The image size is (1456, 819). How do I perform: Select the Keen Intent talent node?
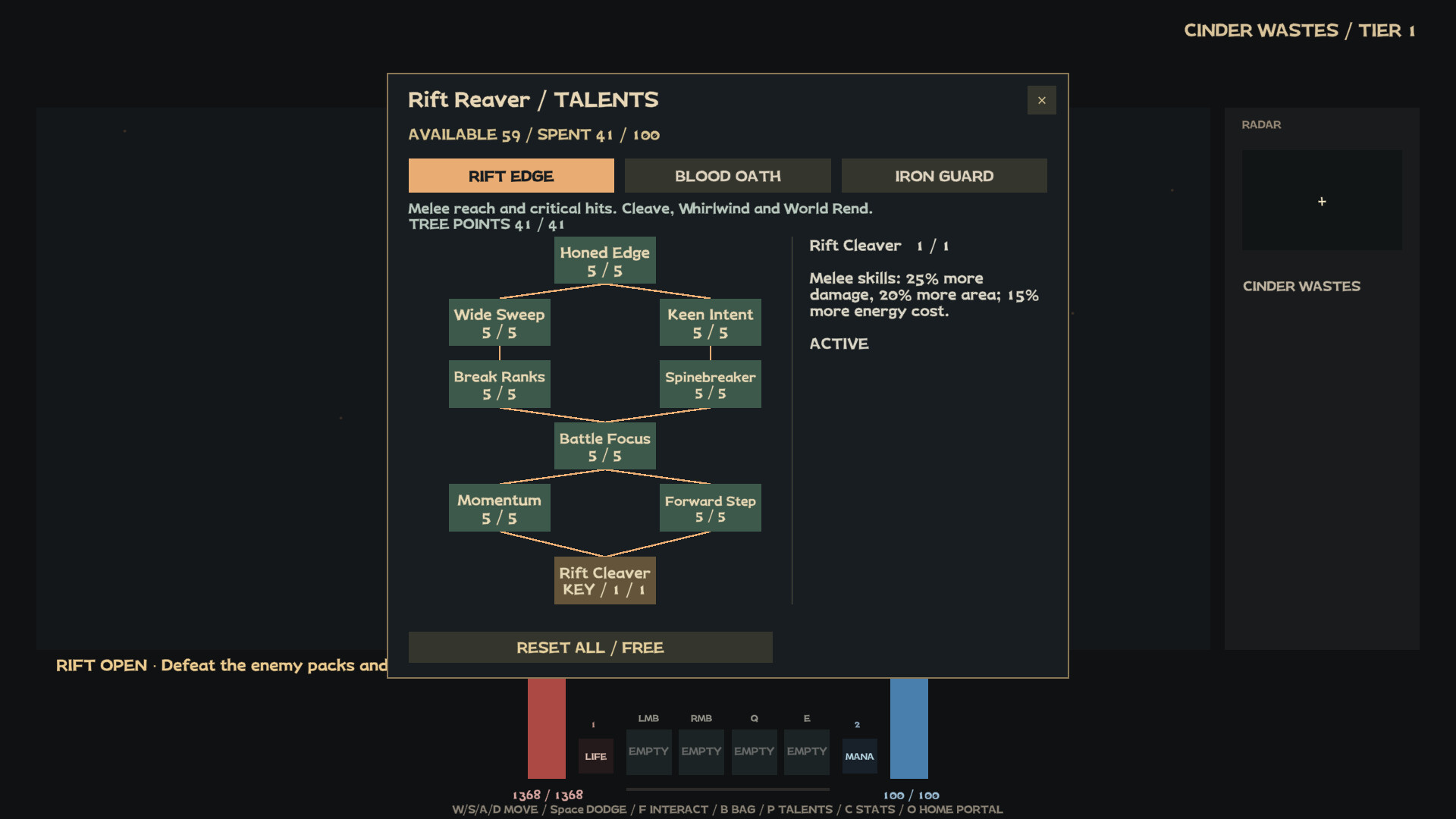point(710,323)
